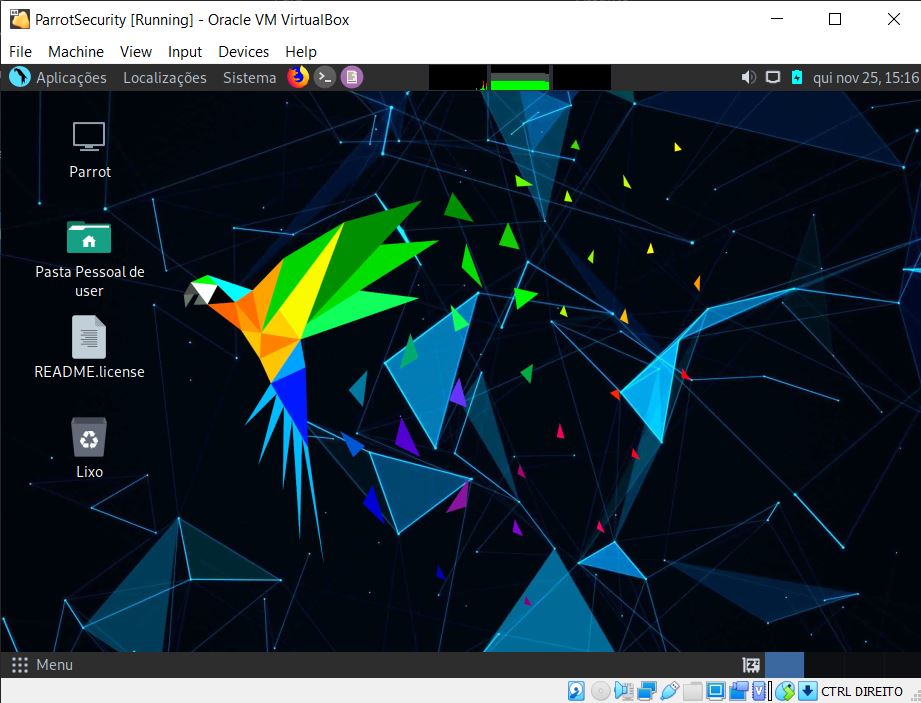
Task: Minimize the VirtualBox window
Action: [x=777, y=19]
